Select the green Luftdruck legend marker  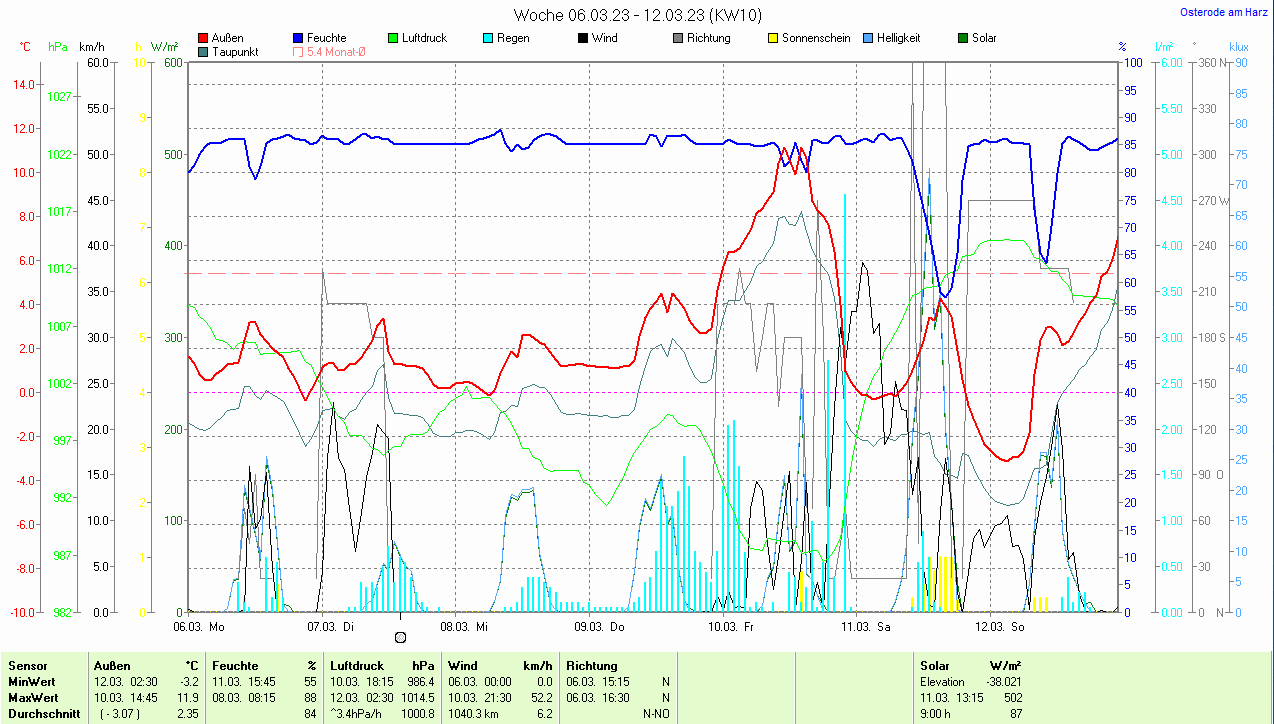393,38
